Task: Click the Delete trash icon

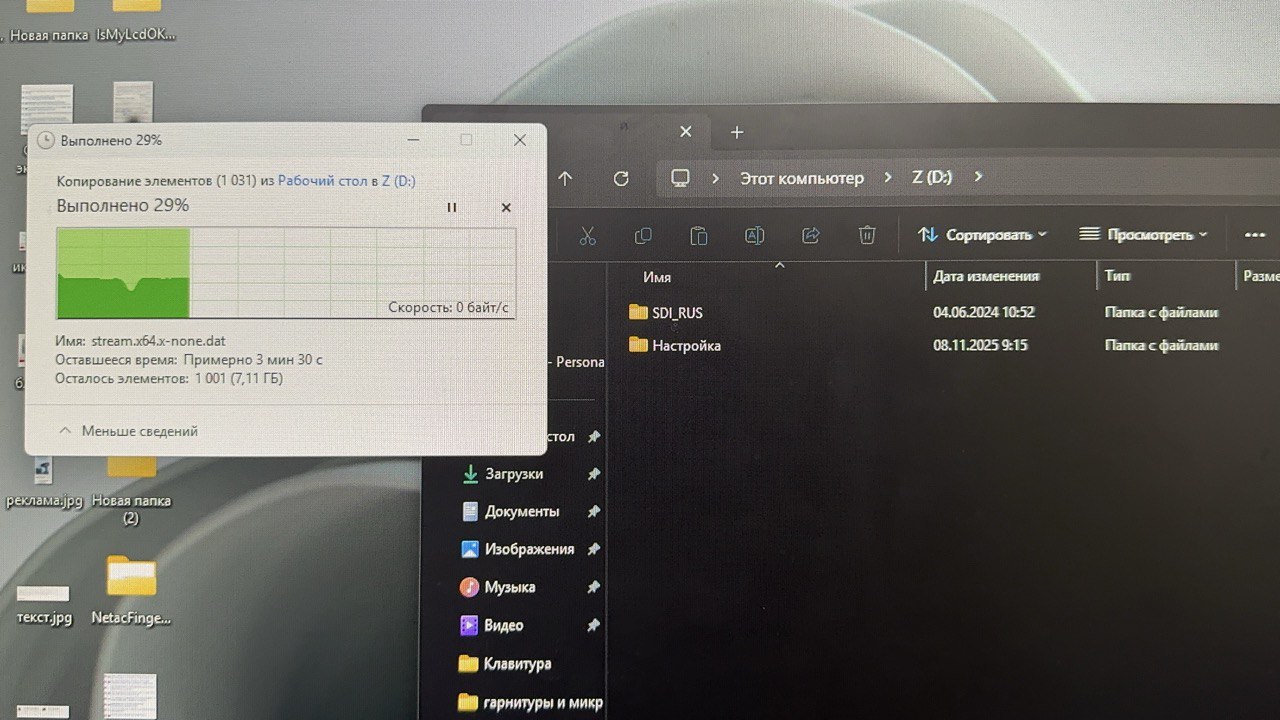Action: [x=867, y=235]
